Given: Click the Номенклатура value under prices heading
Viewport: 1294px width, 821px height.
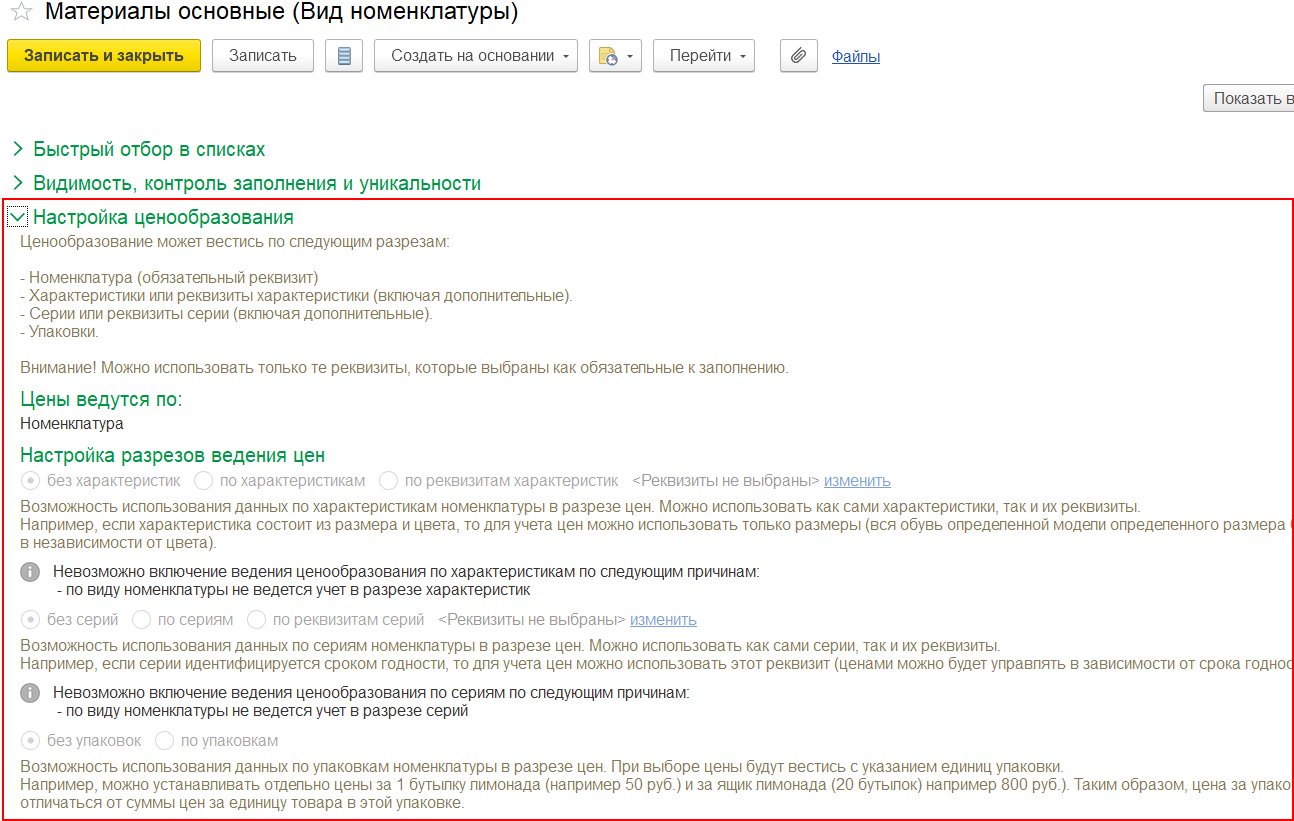Looking at the screenshot, I should pyautogui.click(x=72, y=424).
